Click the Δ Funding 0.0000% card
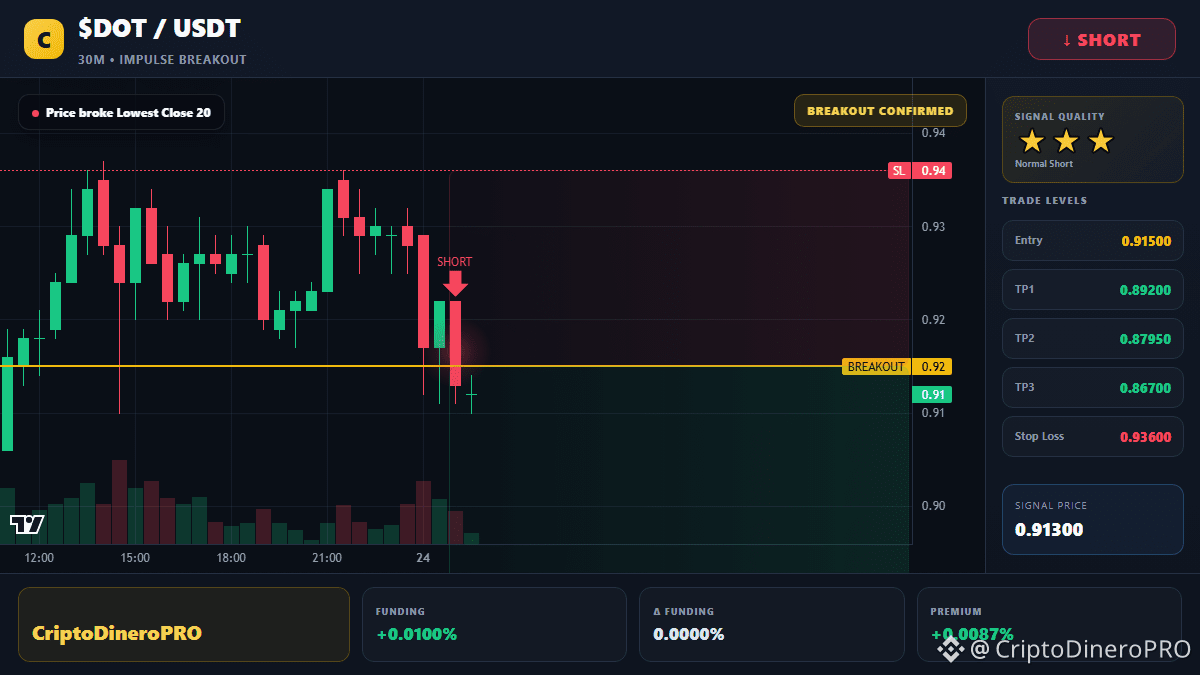Screen dimensions: 1200x675 (771, 624)
